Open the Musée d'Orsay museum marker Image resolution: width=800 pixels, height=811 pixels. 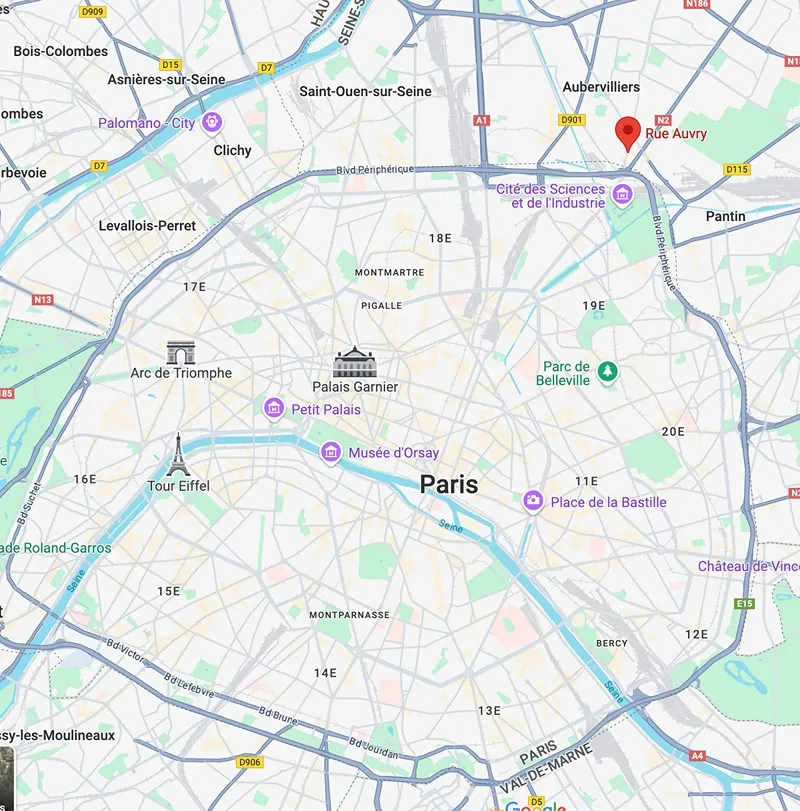(x=330, y=453)
